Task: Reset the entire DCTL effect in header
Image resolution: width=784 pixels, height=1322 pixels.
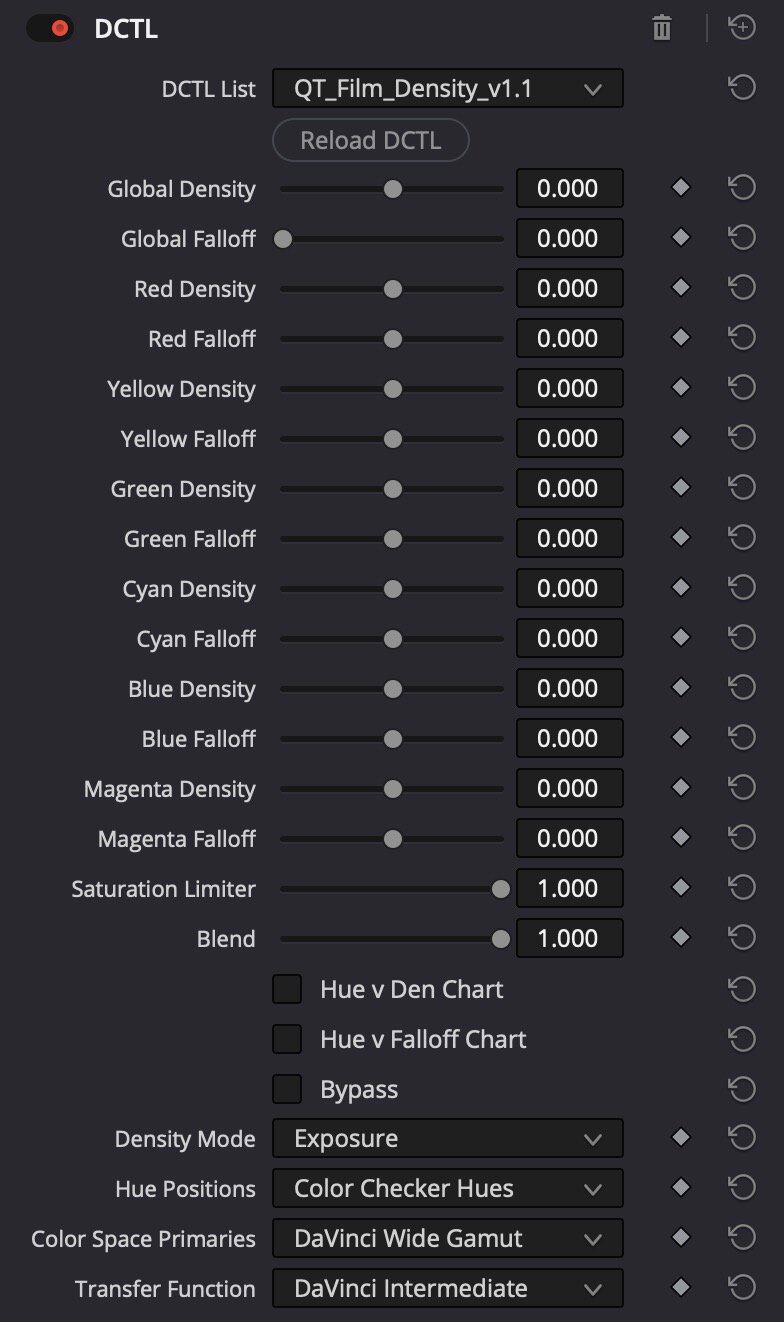Action: tap(741, 29)
